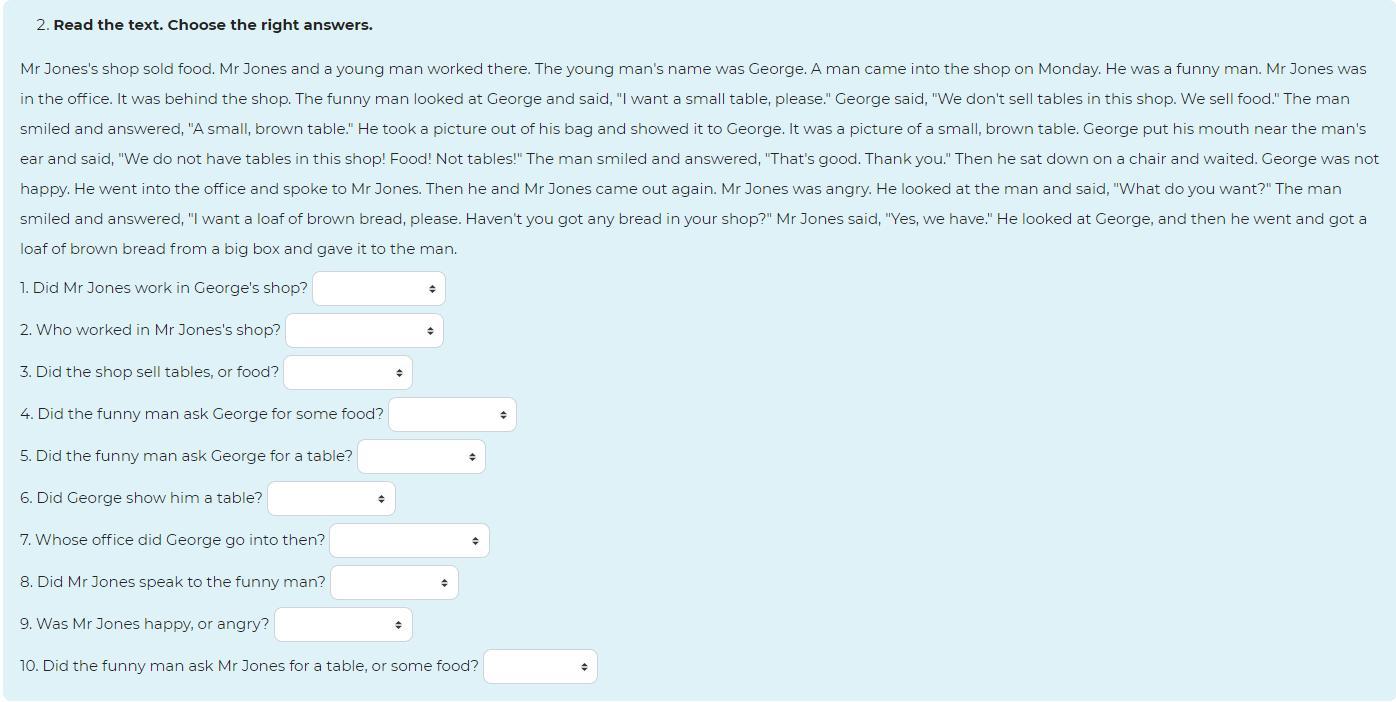This screenshot has height=702, width=1396.
Task: Click the arrow icon in question 10 dropdown
Action: coord(584,666)
